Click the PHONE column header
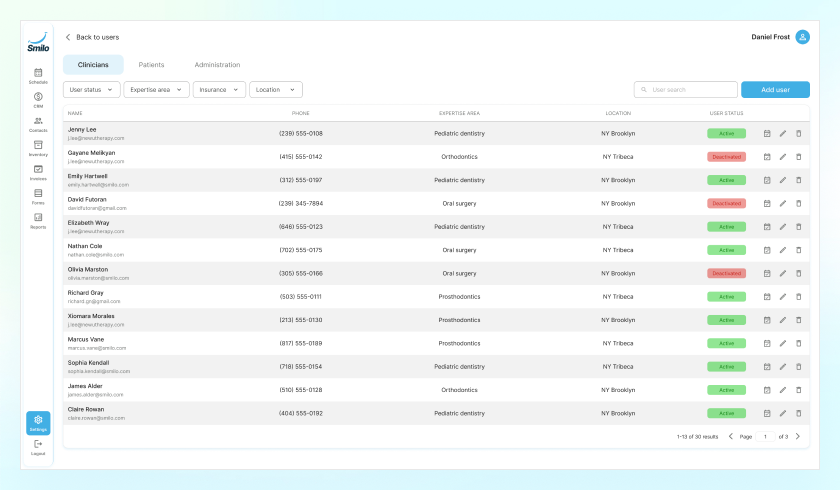This screenshot has width=840, height=490. pyautogui.click(x=301, y=113)
